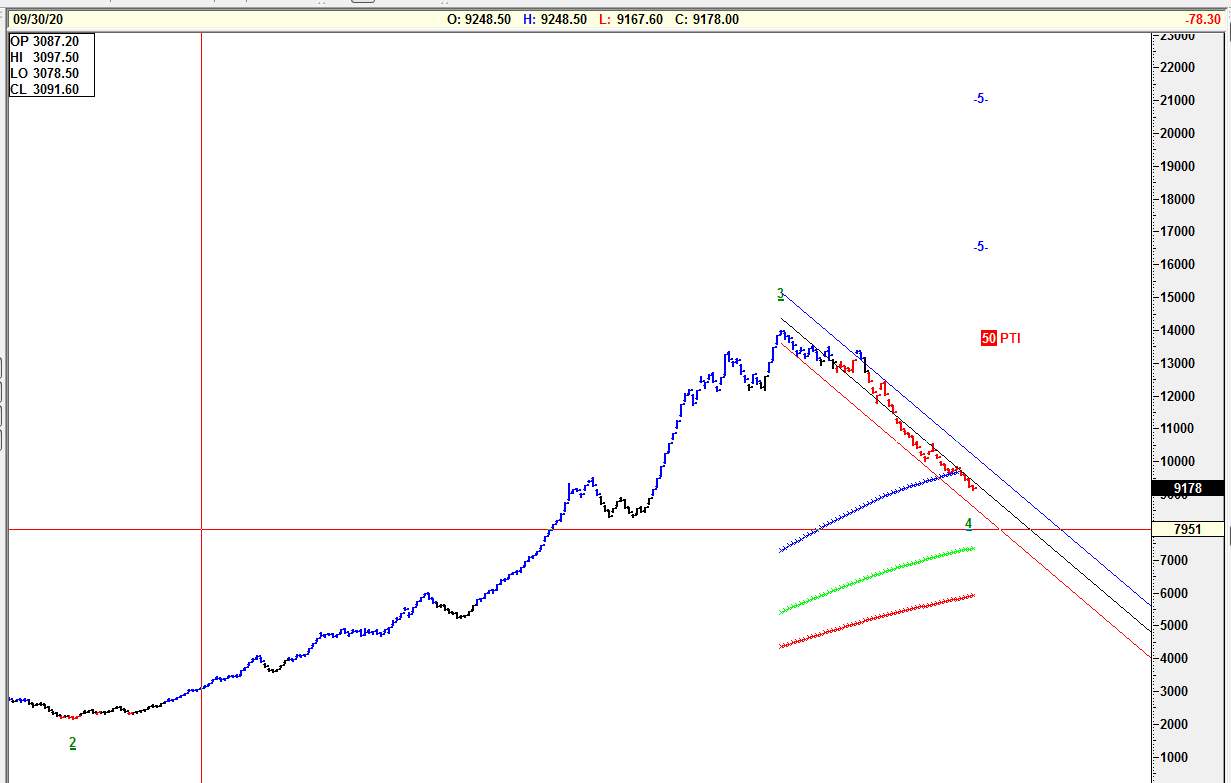
Task: Click the 20000 price axis label
Action: (x=1177, y=133)
